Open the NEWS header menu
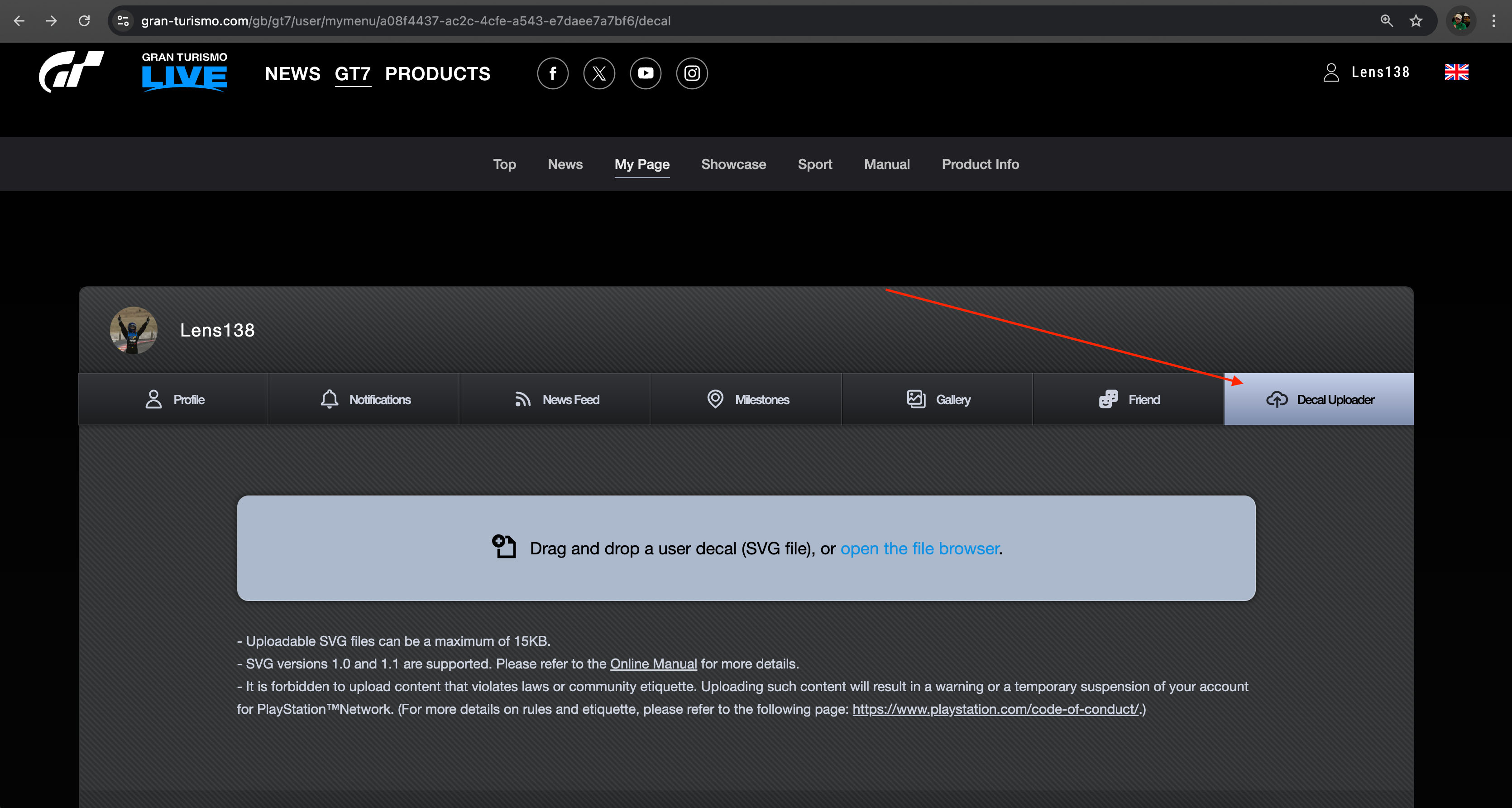This screenshot has width=1512, height=808. (x=293, y=74)
